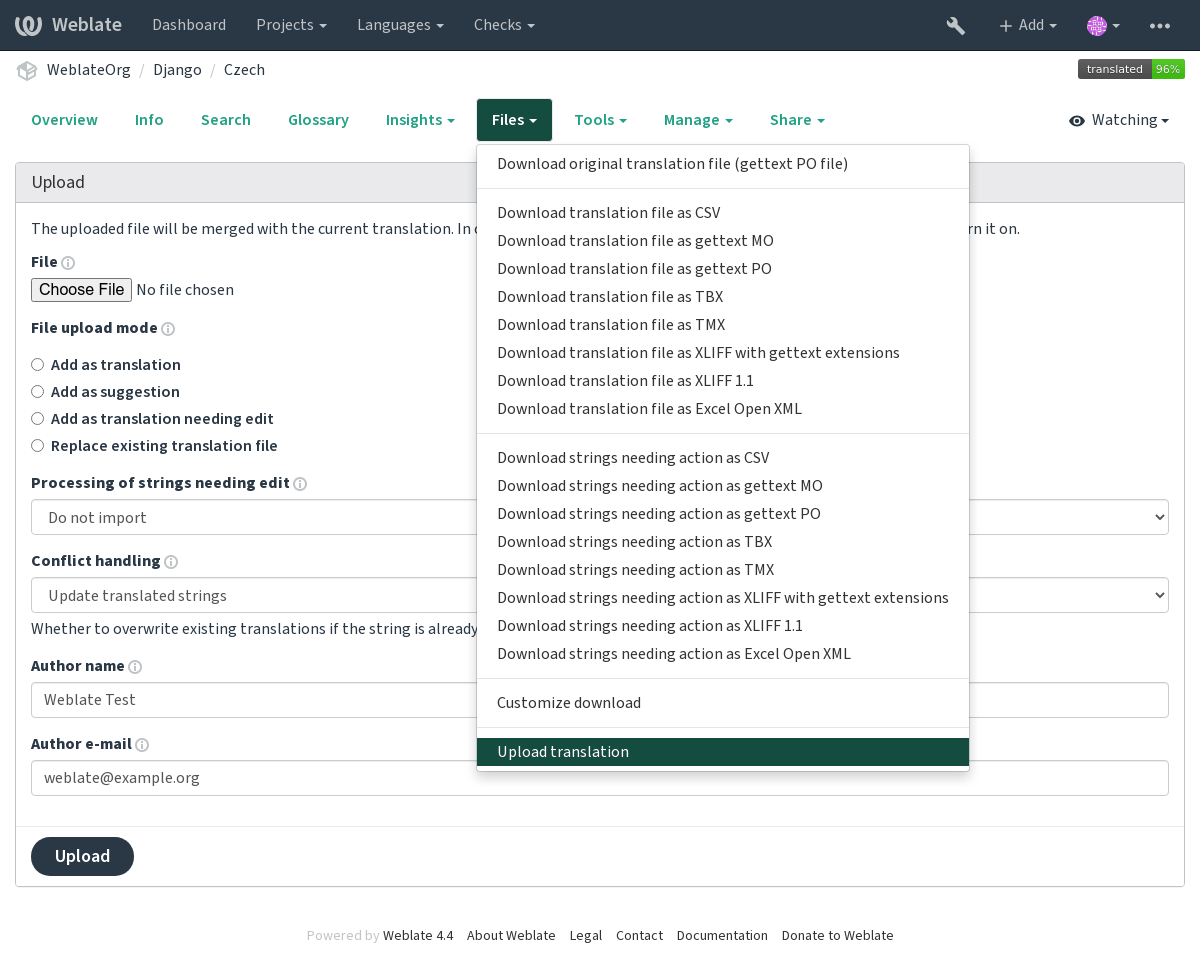
Task: Open About Weblate footer link
Action: (511, 936)
